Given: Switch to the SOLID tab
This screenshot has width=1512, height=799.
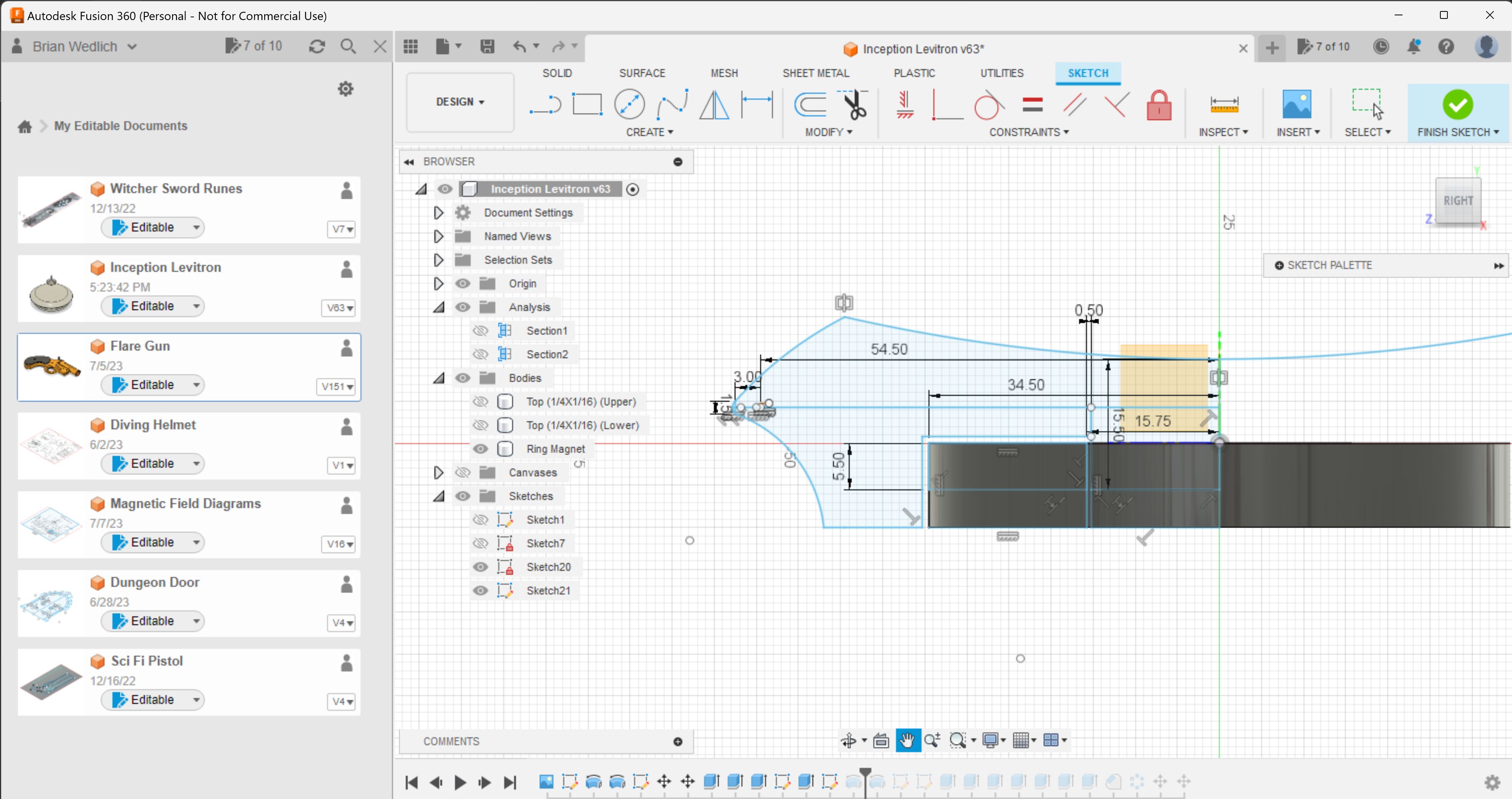Looking at the screenshot, I should click(x=557, y=73).
